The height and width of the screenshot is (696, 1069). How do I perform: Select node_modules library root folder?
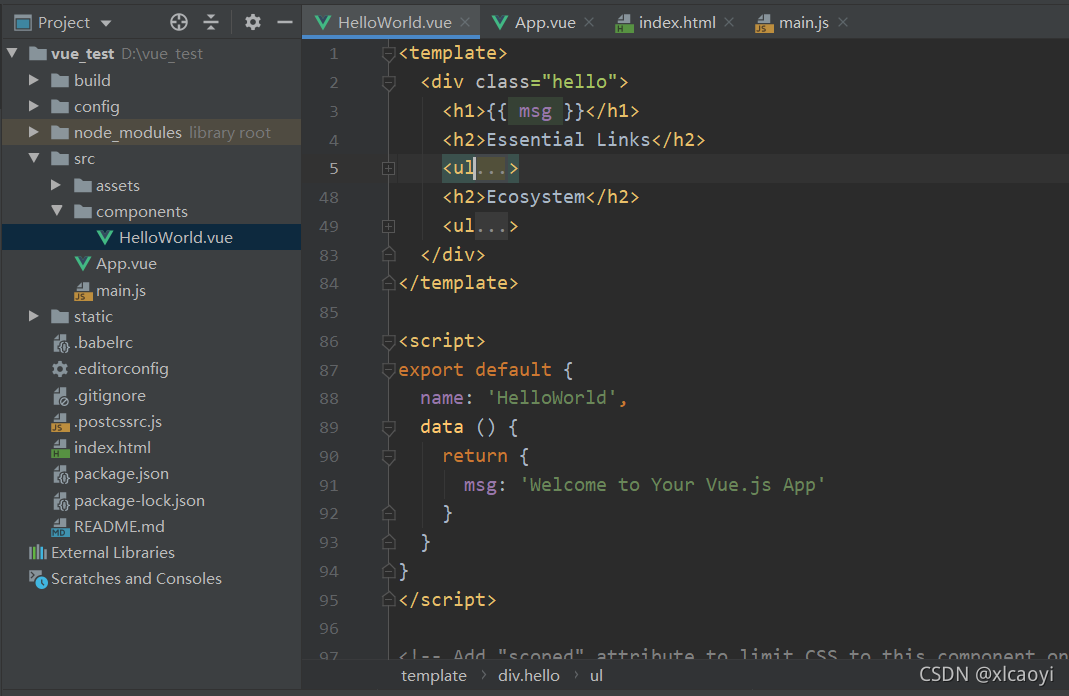pyautogui.click(x=151, y=132)
